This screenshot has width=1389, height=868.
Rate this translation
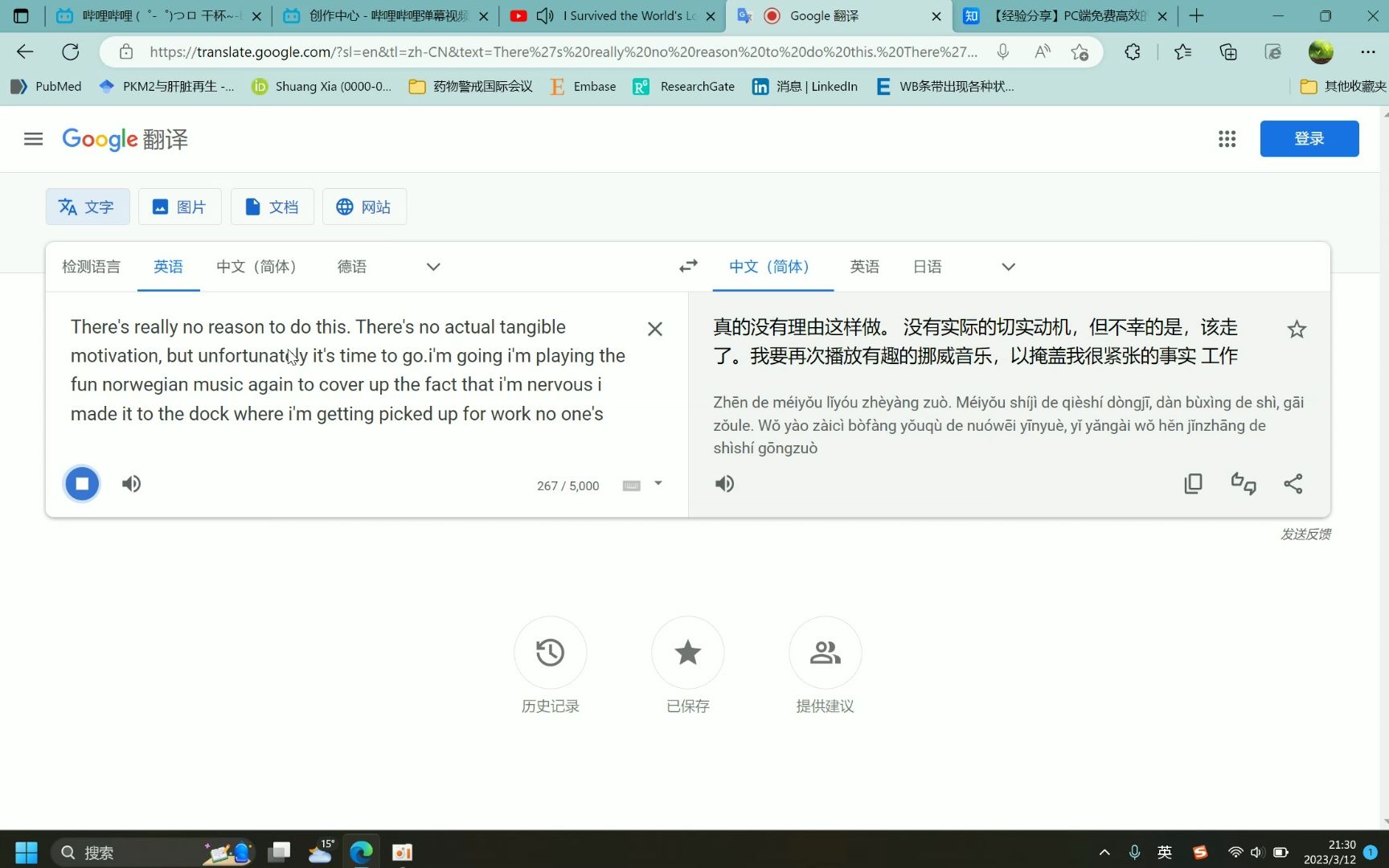pyautogui.click(x=1244, y=484)
